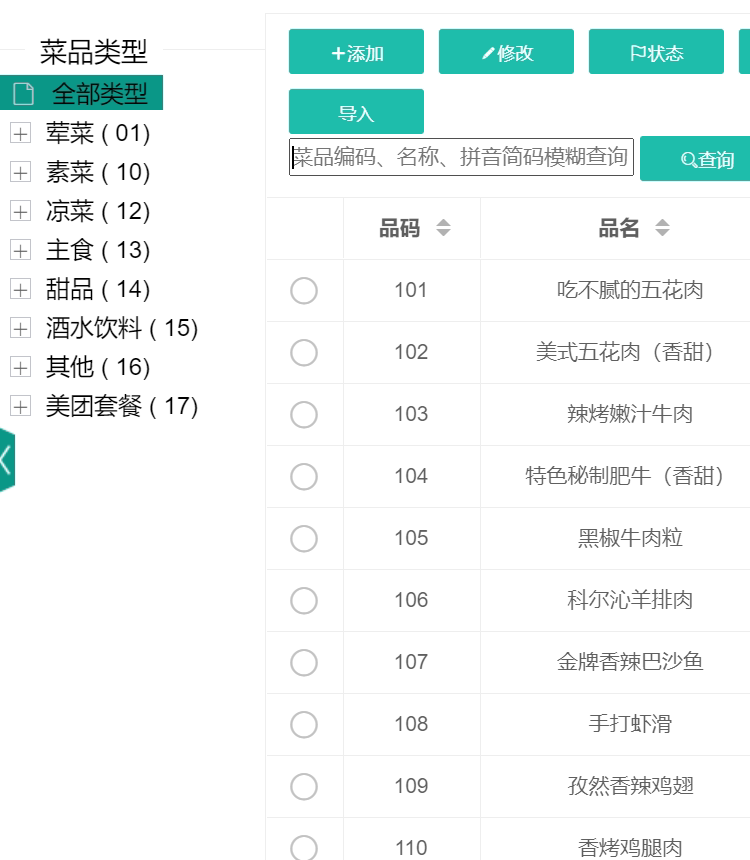
Task: Click the 添加 (add) button
Action: (356, 52)
